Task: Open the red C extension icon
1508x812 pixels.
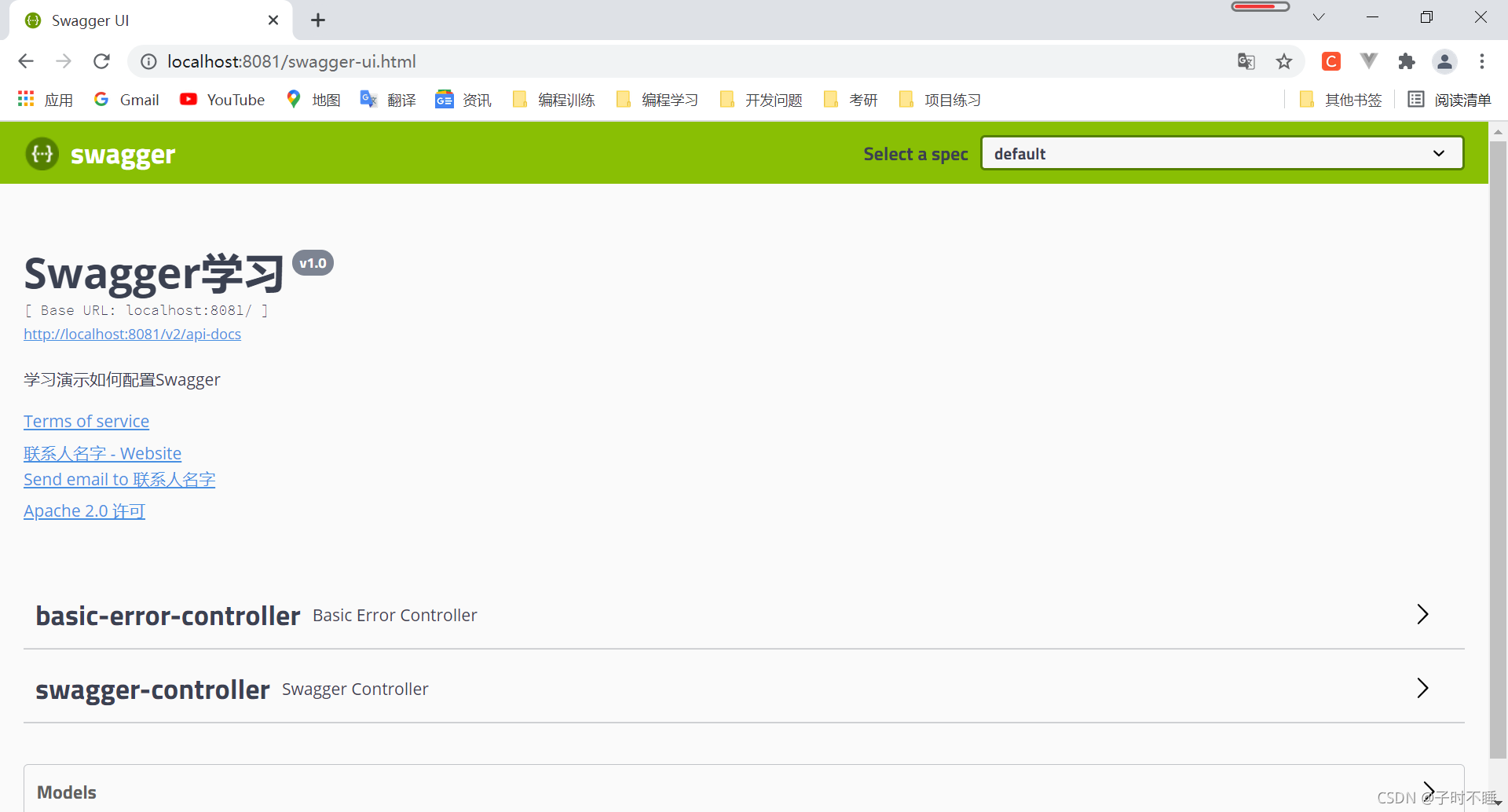Action: [x=1331, y=61]
